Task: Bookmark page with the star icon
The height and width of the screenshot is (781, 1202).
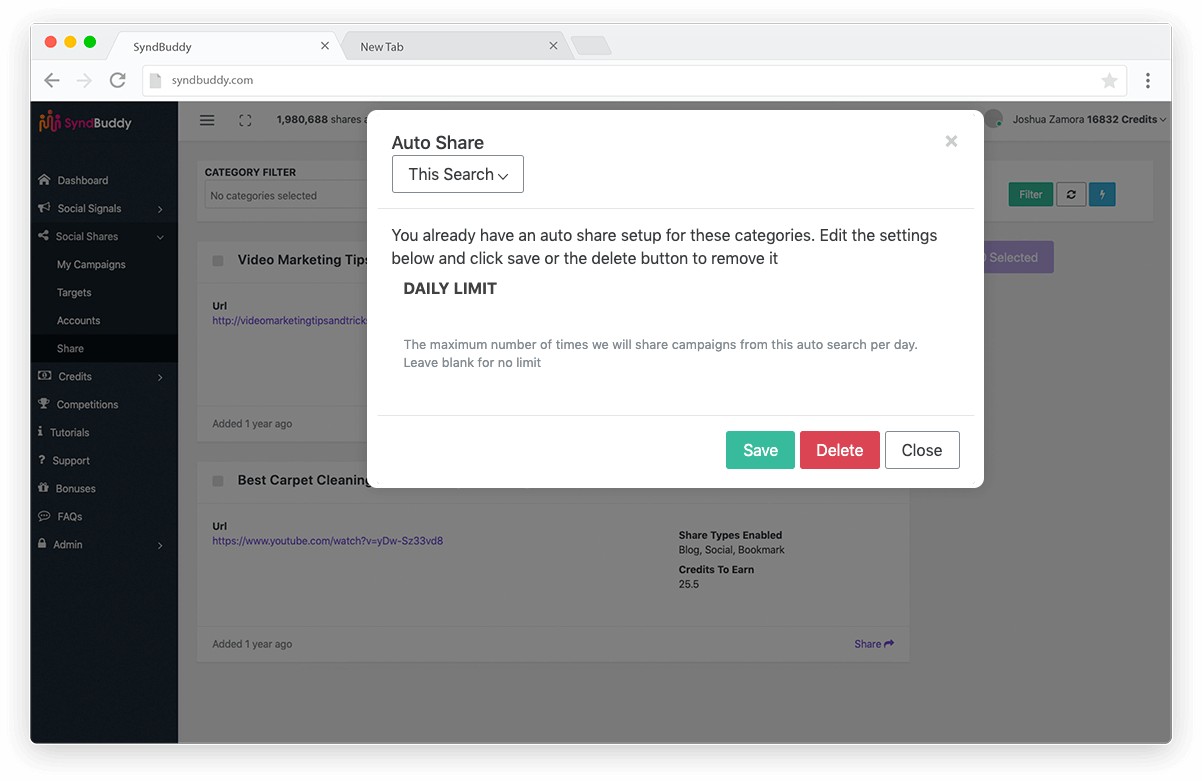Action: coord(1109,80)
